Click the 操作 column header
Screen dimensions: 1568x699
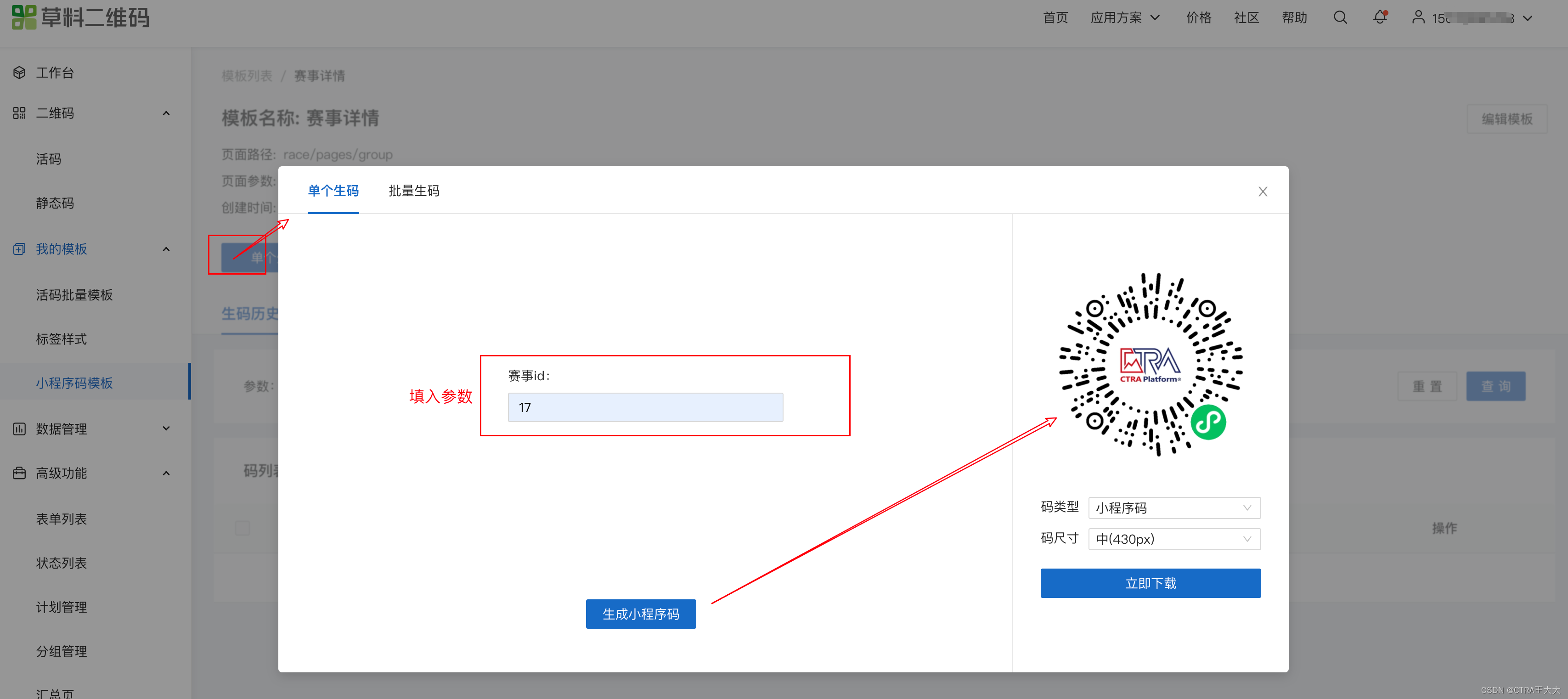coord(1444,528)
